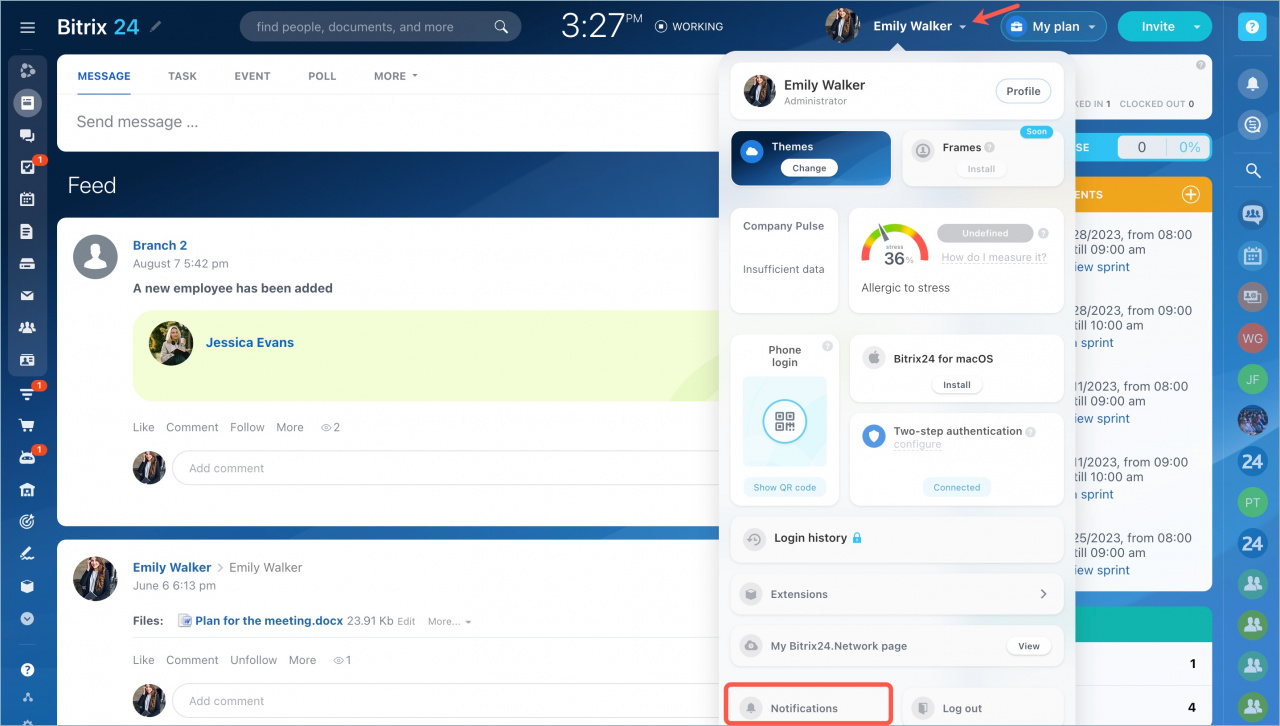This screenshot has width=1280, height=726.
Task: Open the Drive icon in left sidebar
Action: pyautogui.click(x=28, y=264)
